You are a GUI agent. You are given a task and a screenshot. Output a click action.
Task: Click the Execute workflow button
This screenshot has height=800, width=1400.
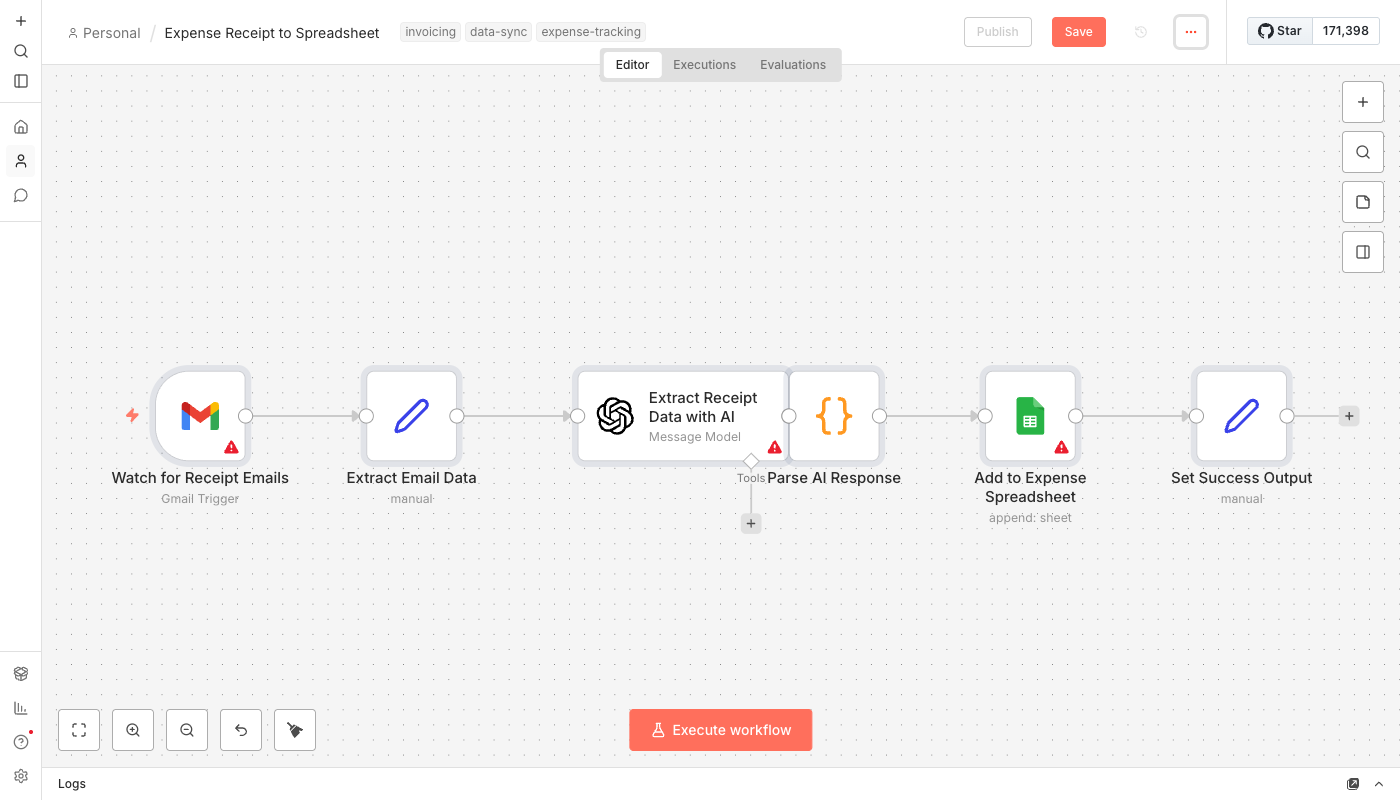(720, 730)
